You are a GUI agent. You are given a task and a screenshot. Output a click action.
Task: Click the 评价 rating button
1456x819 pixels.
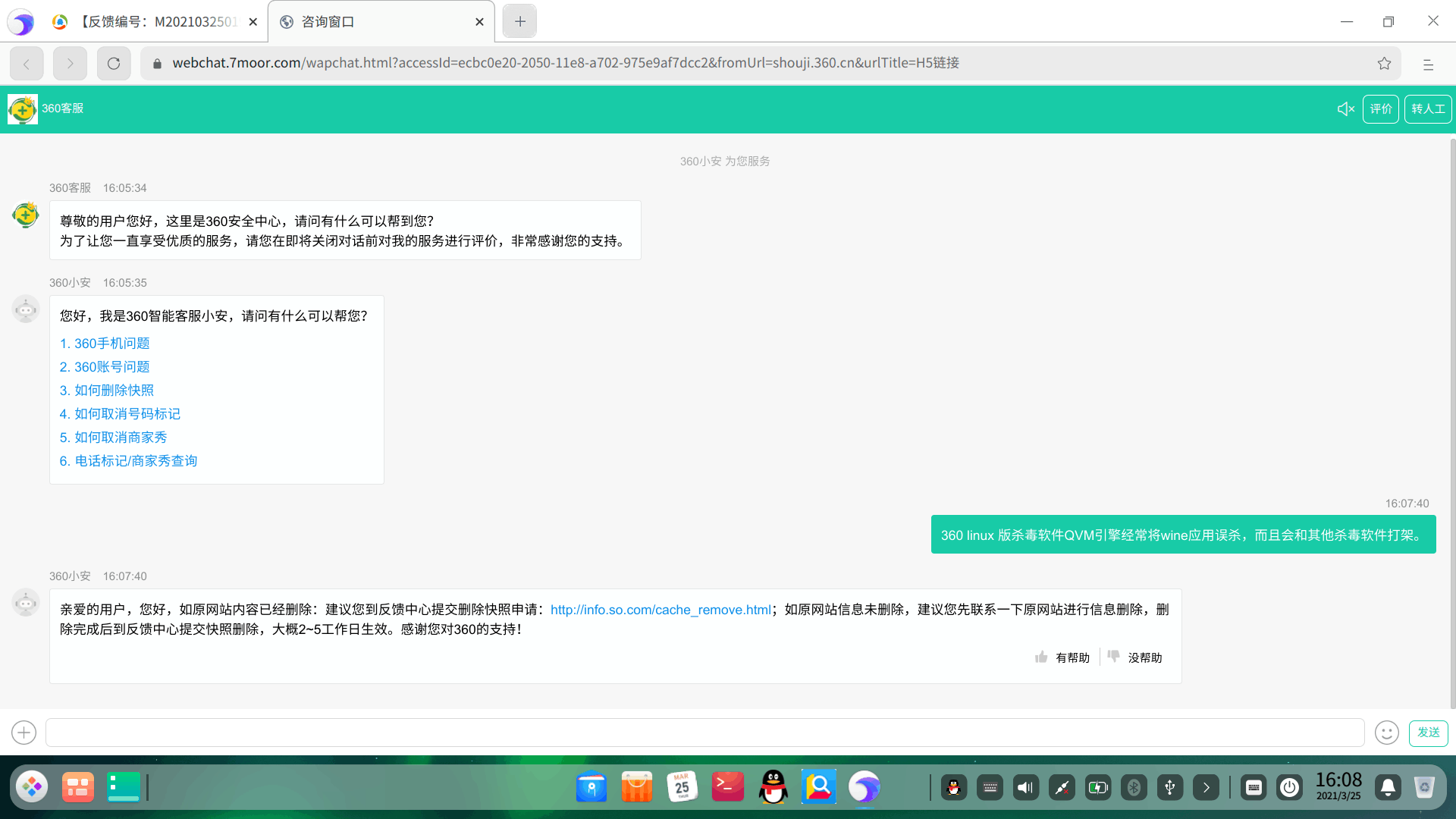pos(1380,109)
